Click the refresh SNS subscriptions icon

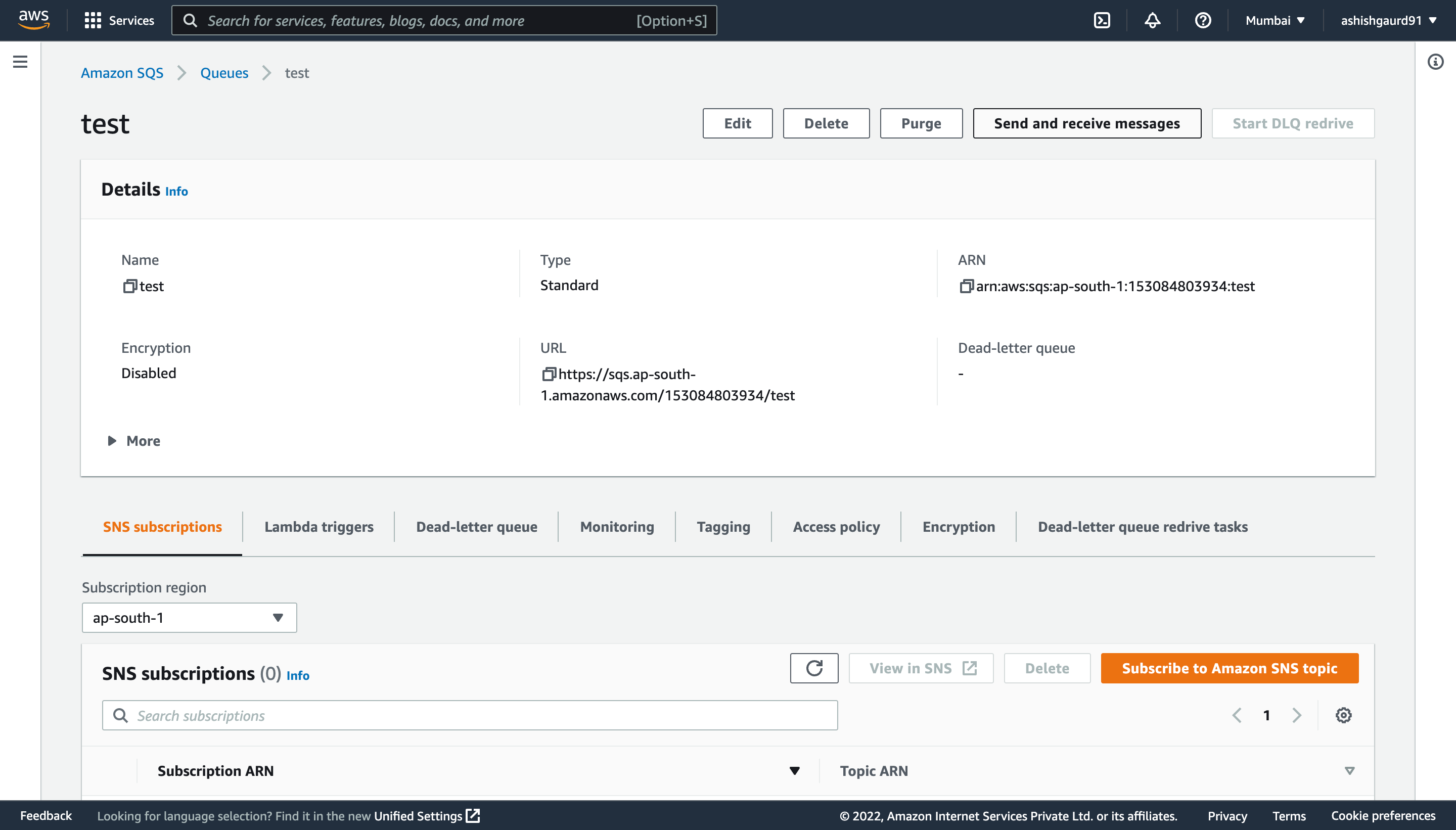point(814,668)
